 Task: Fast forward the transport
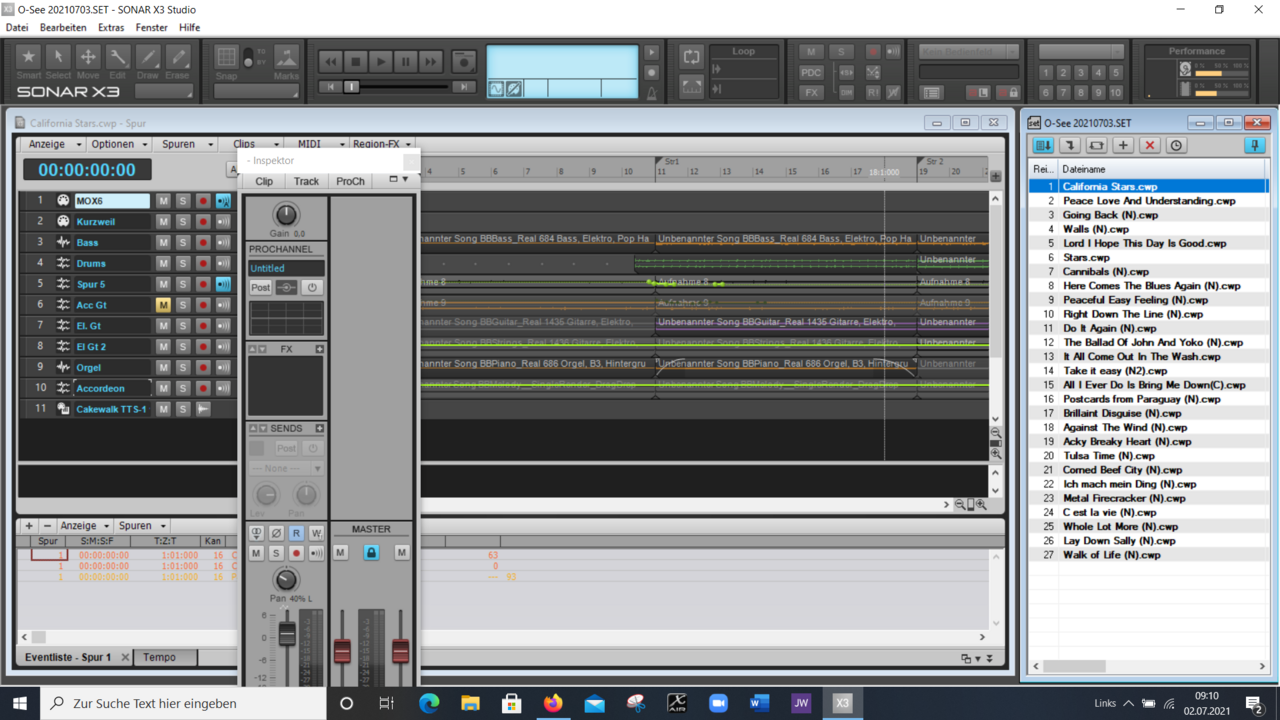tap(430, 62)
